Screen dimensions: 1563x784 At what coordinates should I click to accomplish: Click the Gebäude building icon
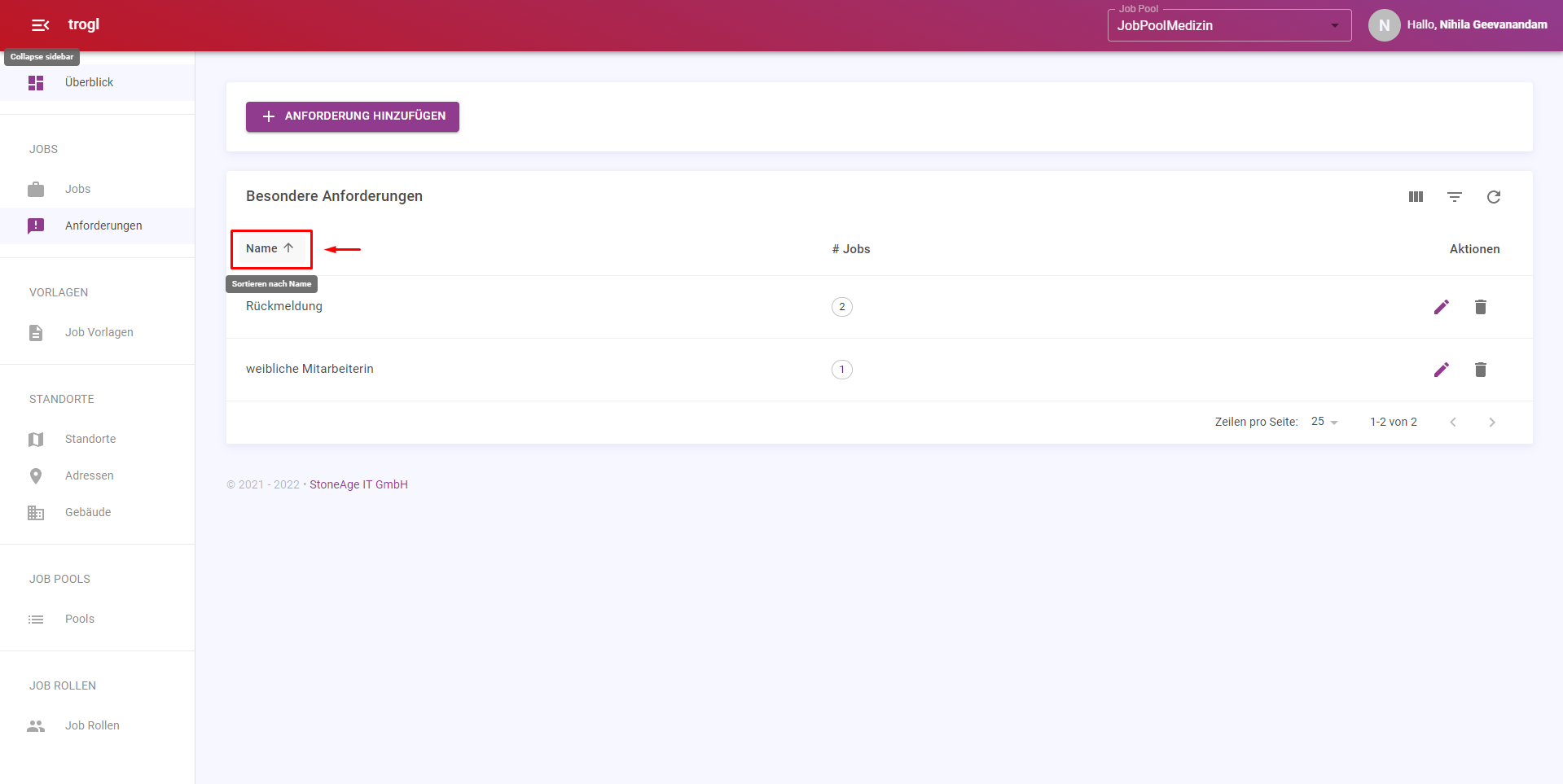pos(36,513)
